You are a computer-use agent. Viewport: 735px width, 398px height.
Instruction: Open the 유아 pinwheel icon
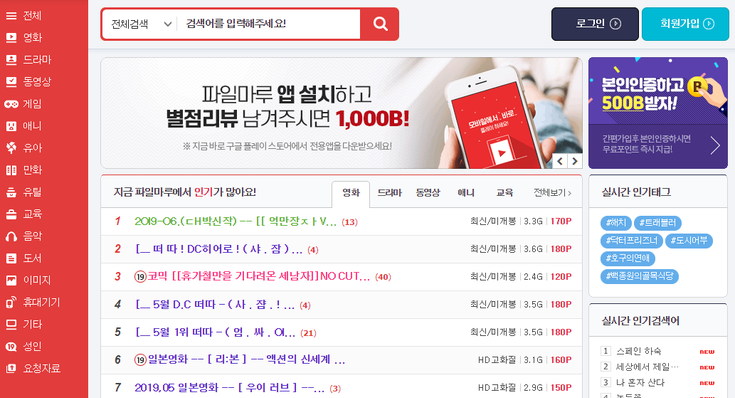click(11, 148)
